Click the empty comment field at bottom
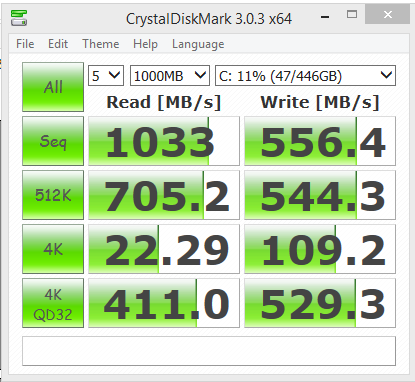Viewport: 415px width, 382px height. [x=209, y=351]
